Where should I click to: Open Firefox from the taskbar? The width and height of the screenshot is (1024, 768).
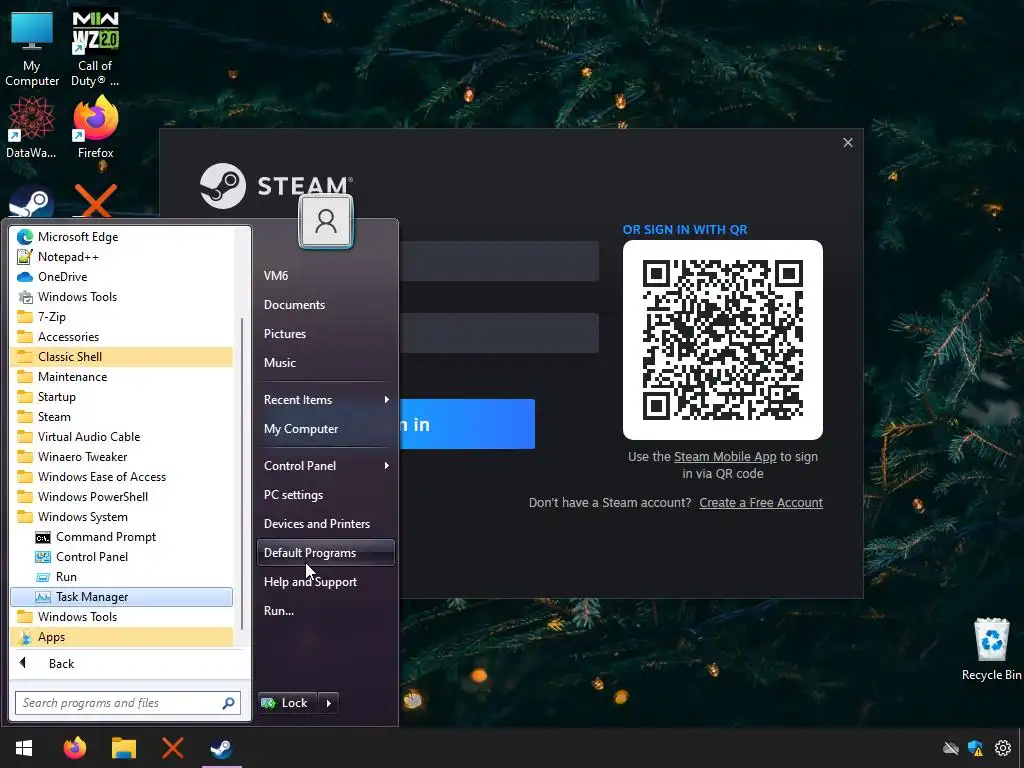[x=74, y=748]
